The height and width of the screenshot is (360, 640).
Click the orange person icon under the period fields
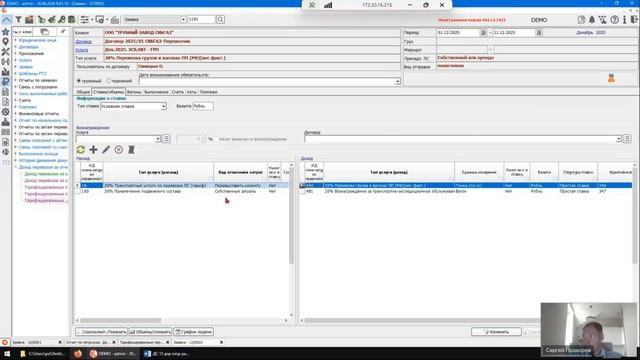(611, 78)
